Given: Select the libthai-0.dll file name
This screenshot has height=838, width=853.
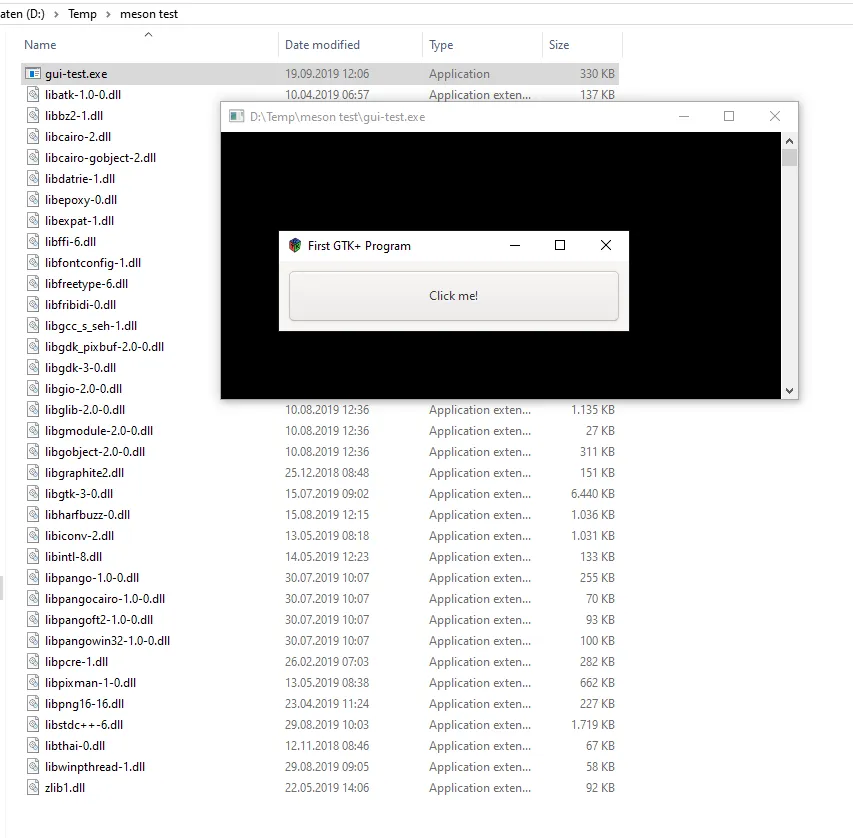Looking at the screenshot, I should (x=75, y=746).
